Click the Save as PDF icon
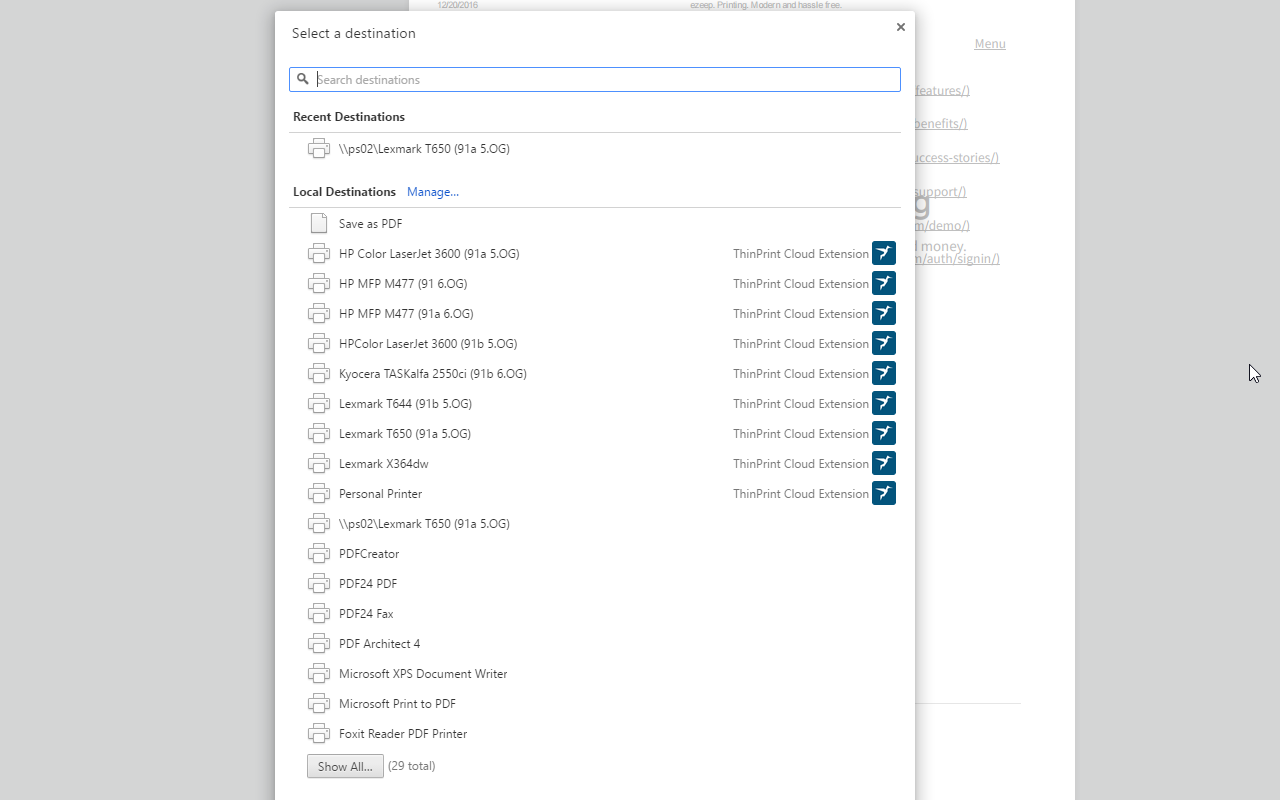 [x=319, y=222]
